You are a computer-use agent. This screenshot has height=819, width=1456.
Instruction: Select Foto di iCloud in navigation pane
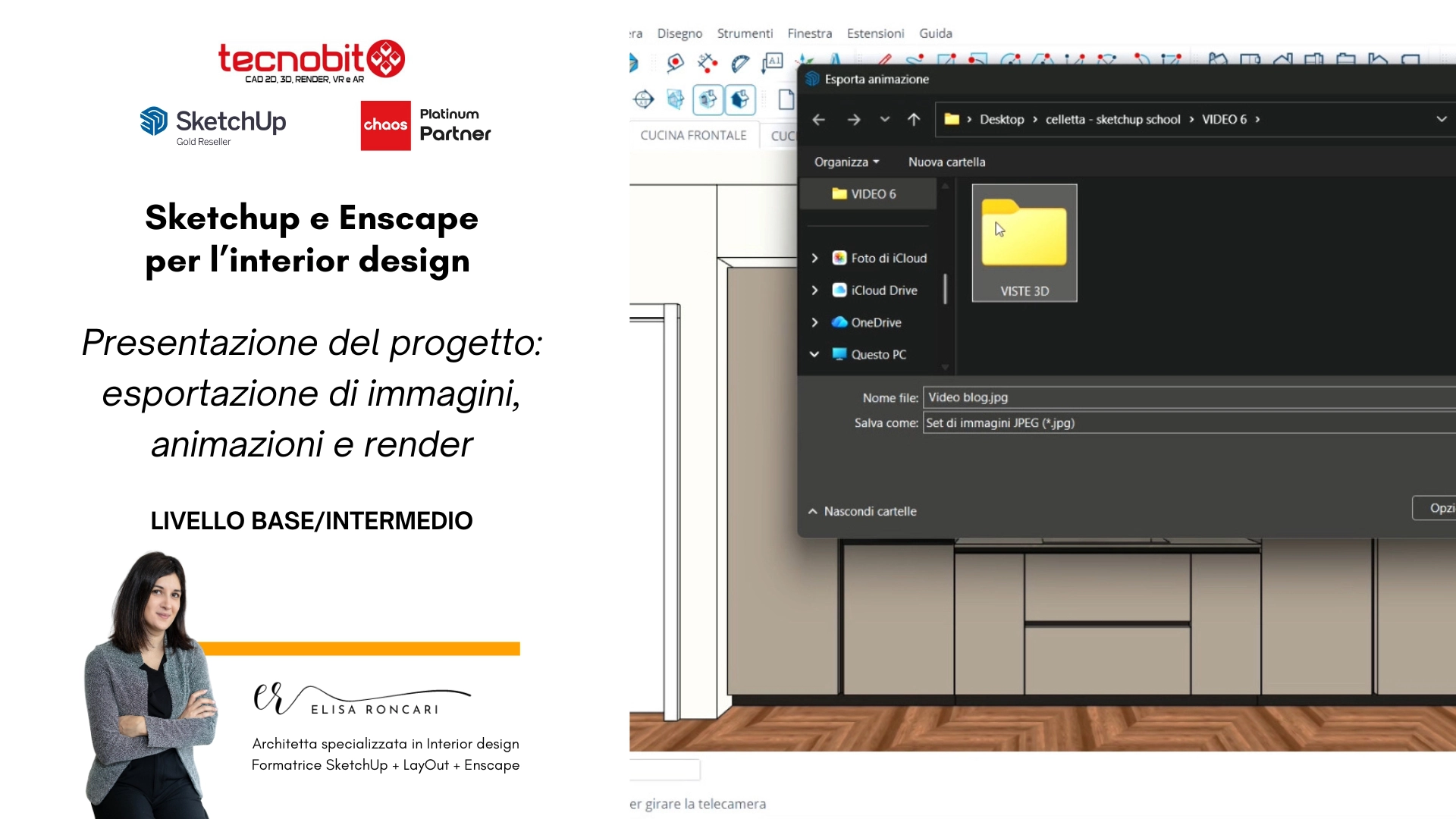coord(880,258)
